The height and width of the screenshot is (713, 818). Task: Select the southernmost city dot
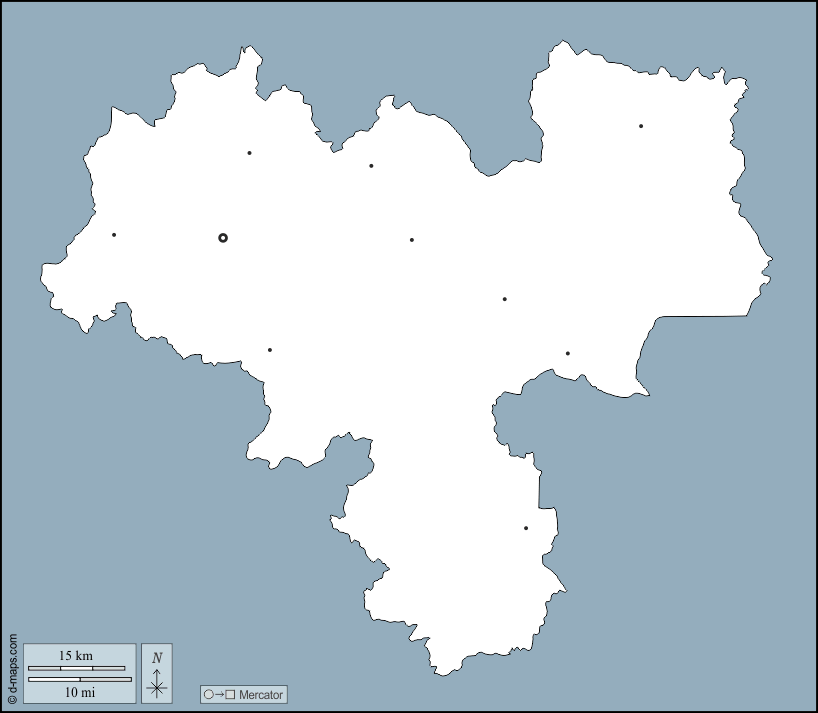point(526,528)
